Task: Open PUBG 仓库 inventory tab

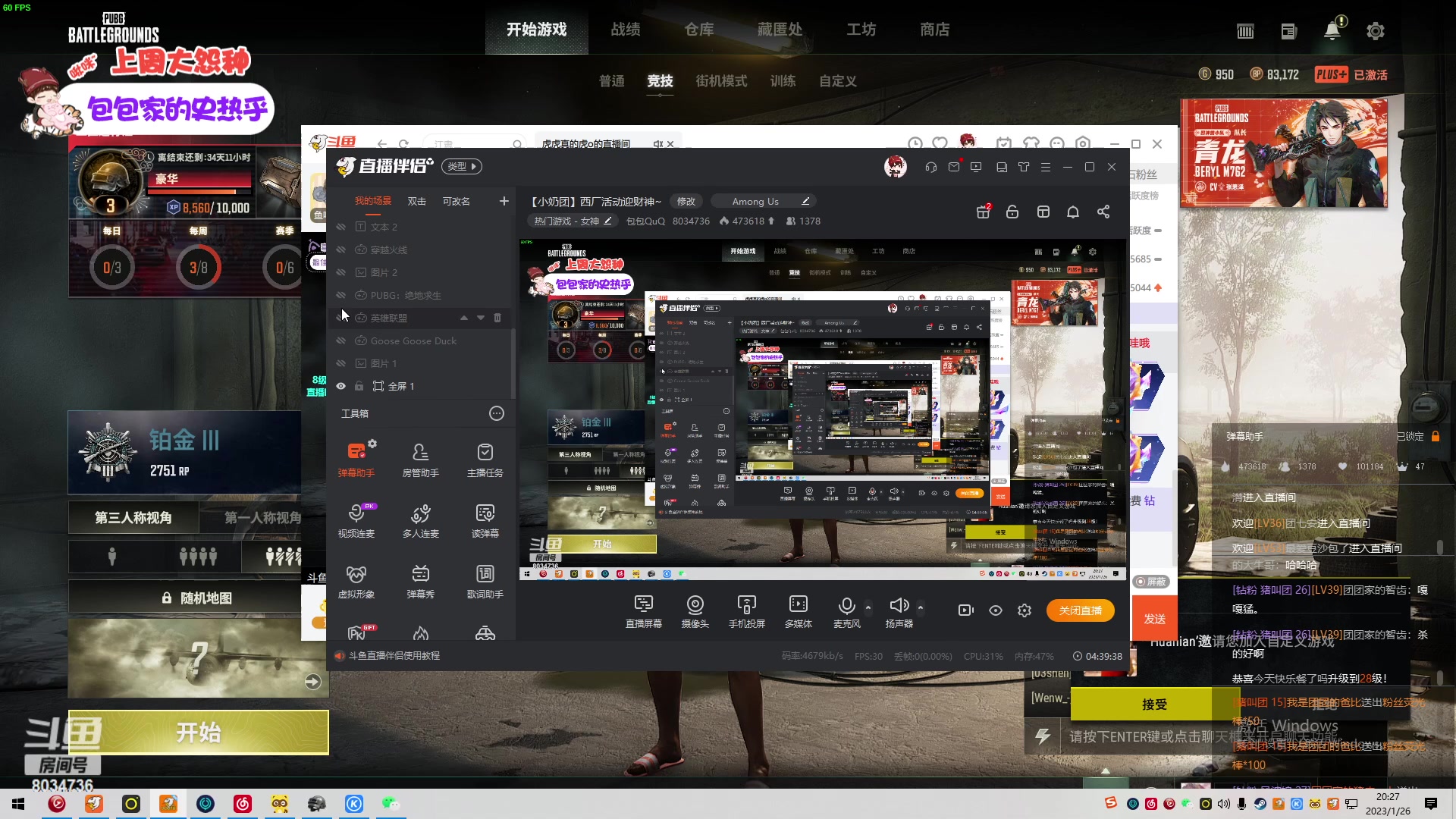Action: [x=699, y=29]
